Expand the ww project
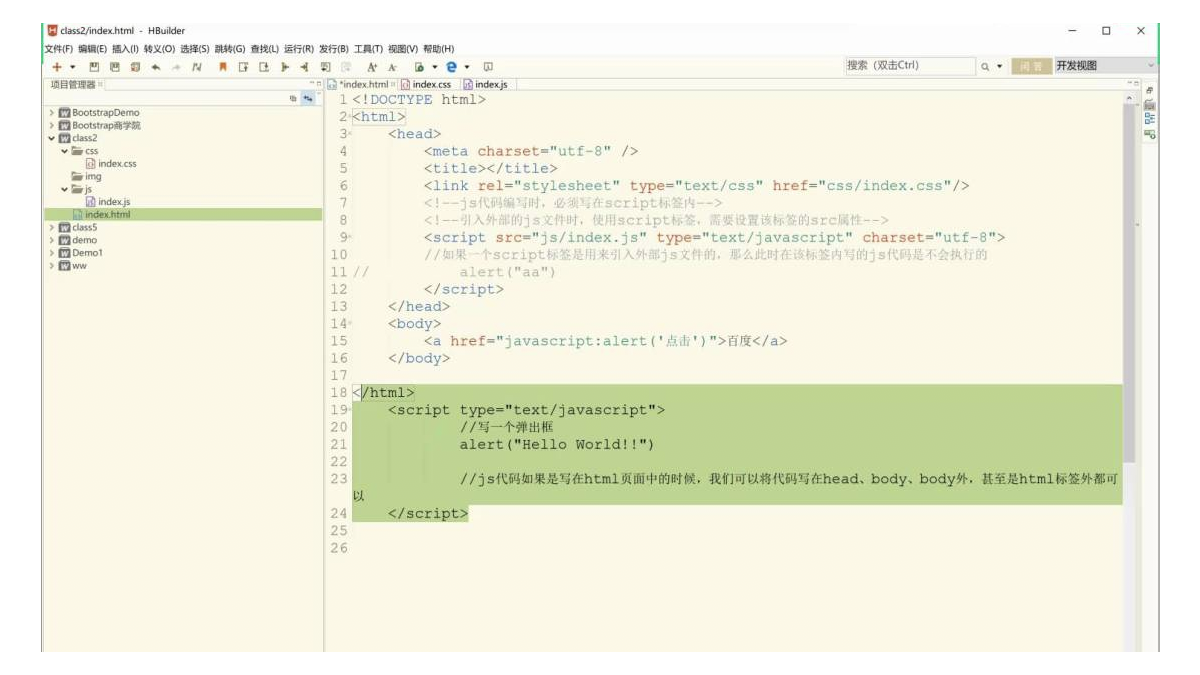The image size is (1200, 675). (x=51, y=265)
